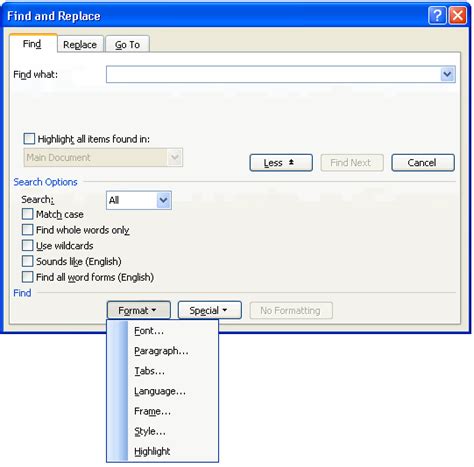Open the Search direction All dropdown
Screen dimensions: 474x467
click(139, 200)
